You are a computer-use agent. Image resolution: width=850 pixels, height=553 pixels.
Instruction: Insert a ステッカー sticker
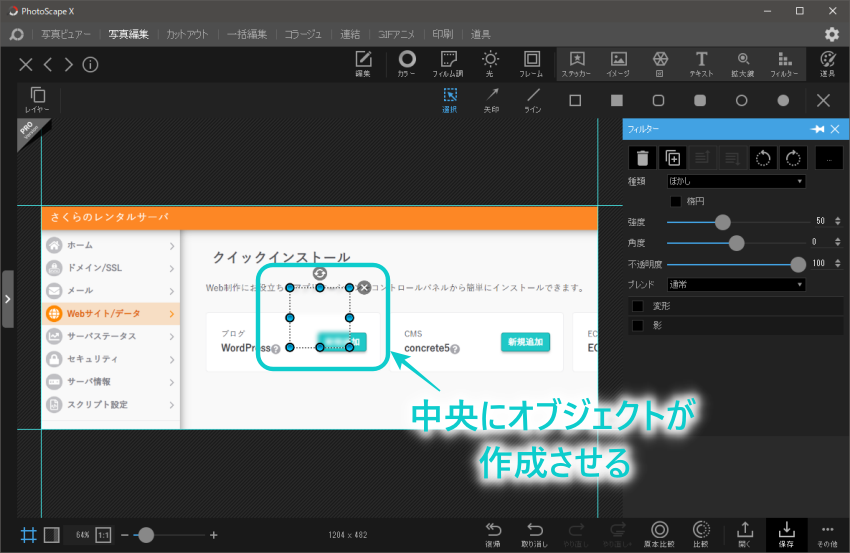pos(576,63)
